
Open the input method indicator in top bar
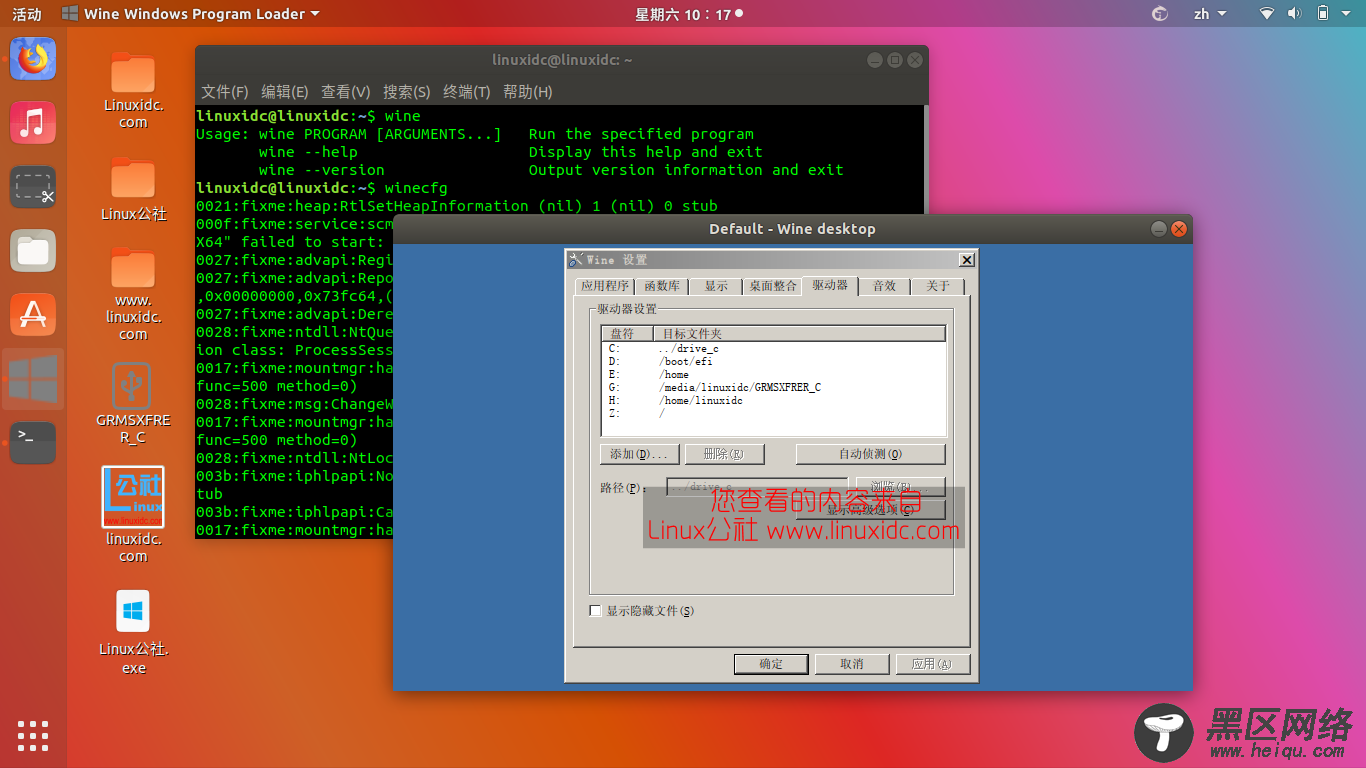point(1160,14)
